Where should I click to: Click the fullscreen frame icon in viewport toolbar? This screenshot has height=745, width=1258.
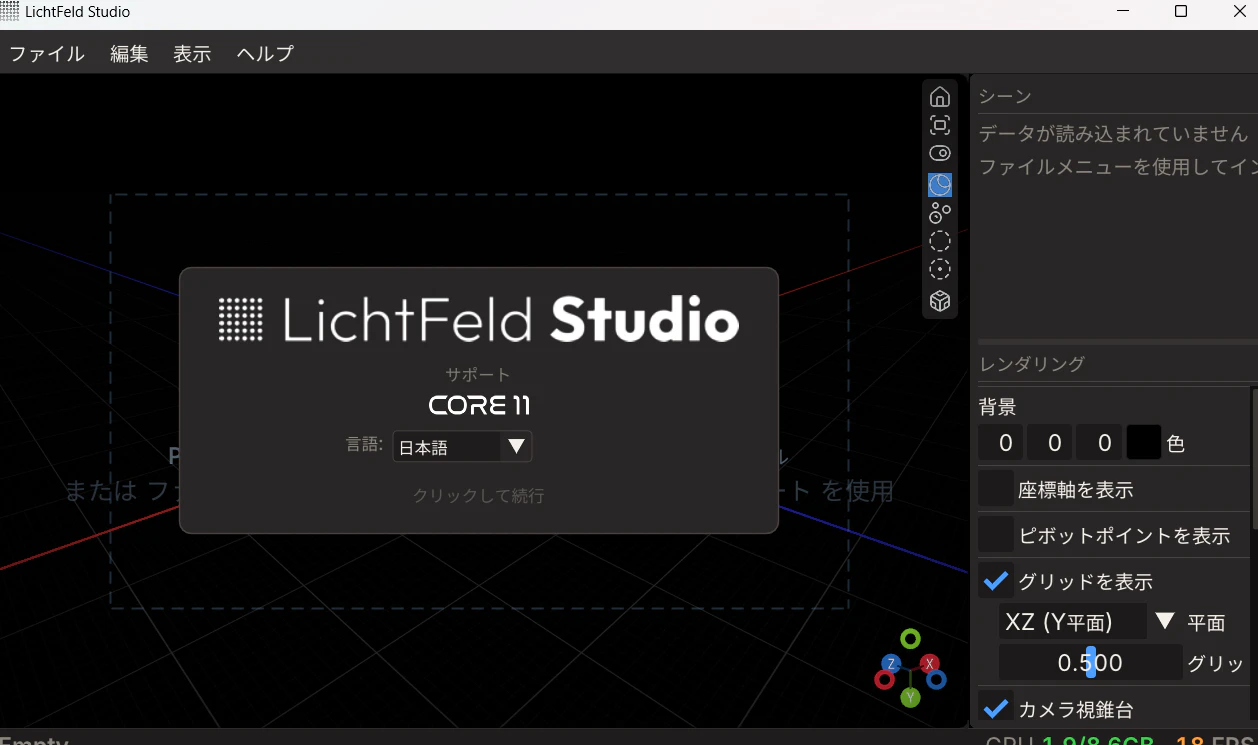pyautogui.click(x=940, y=125)
